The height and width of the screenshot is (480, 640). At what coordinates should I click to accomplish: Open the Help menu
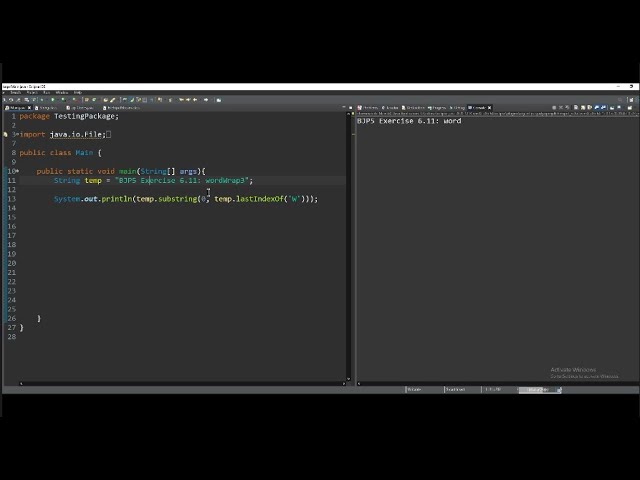[x=78, y=93]
